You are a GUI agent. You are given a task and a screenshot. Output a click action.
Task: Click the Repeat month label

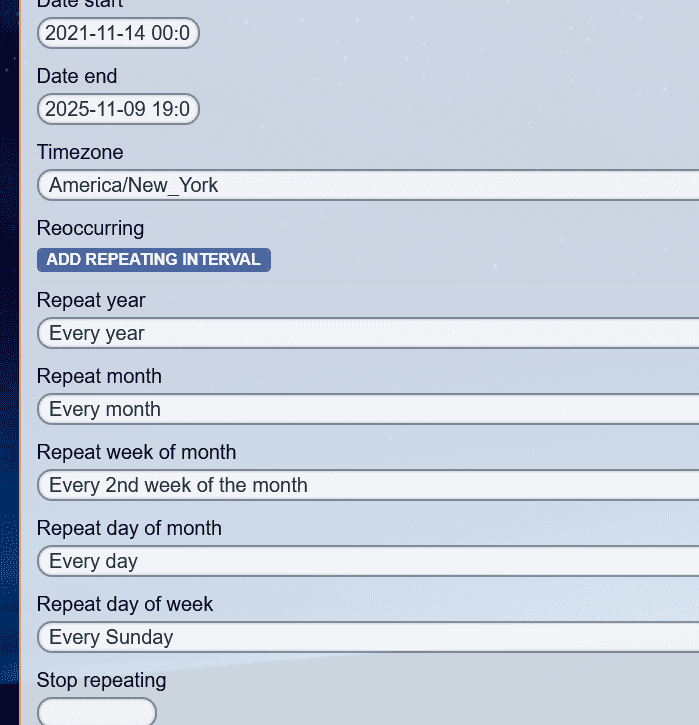pos(99,376)
